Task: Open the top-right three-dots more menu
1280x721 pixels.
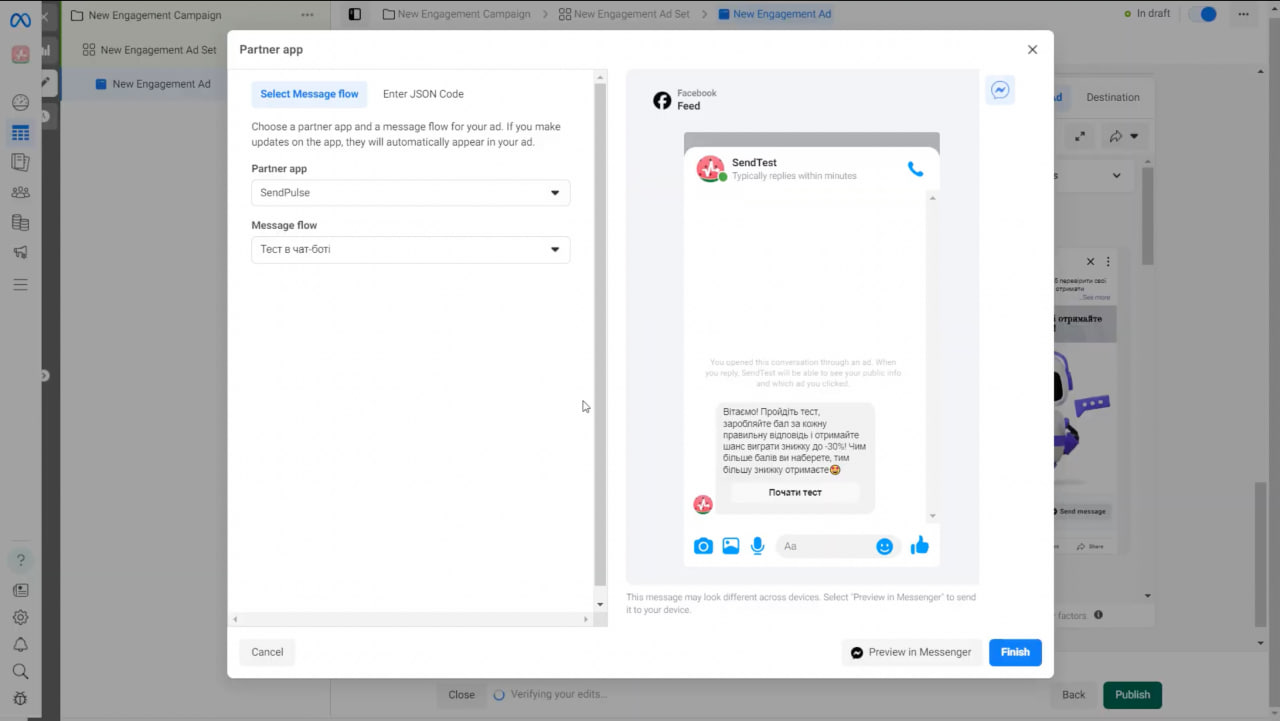Action: pyautogui.click(x=1243, y=14)
